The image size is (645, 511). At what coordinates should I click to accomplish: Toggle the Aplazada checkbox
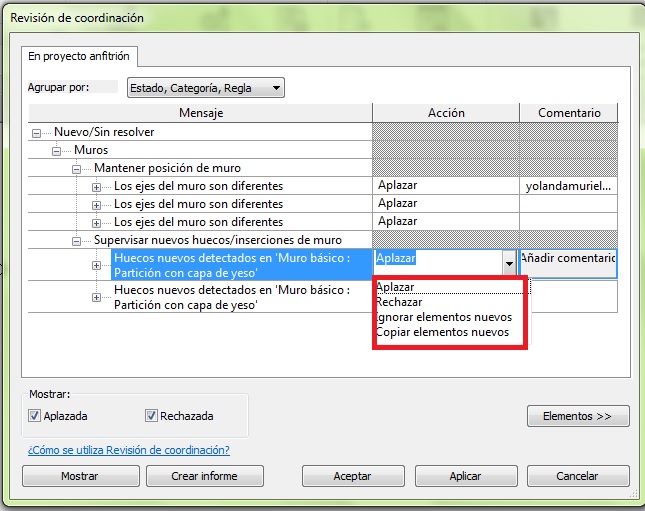click(35, 416)
